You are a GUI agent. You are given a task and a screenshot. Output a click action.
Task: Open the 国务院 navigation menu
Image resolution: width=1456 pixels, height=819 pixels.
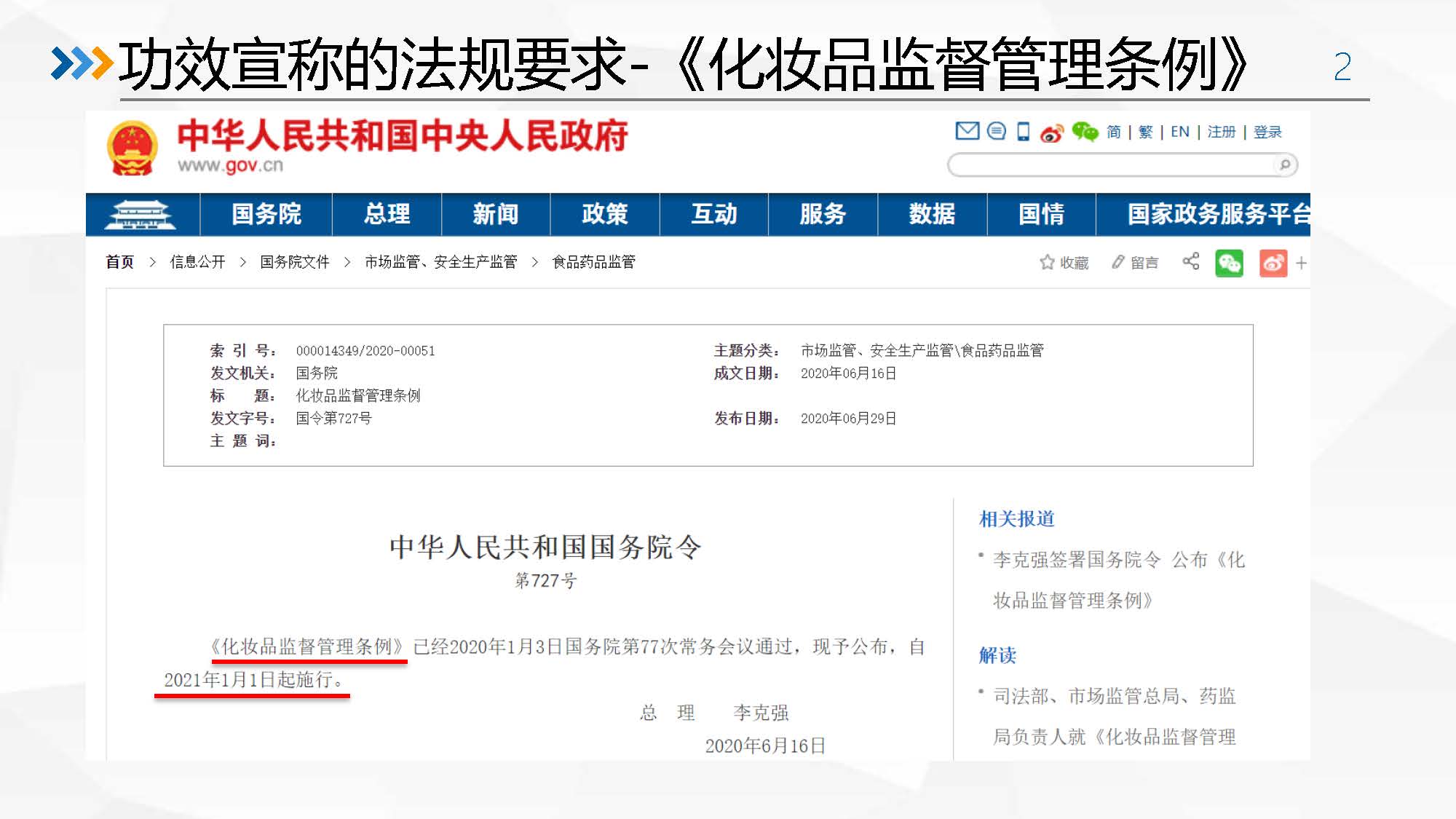(266, 214)
